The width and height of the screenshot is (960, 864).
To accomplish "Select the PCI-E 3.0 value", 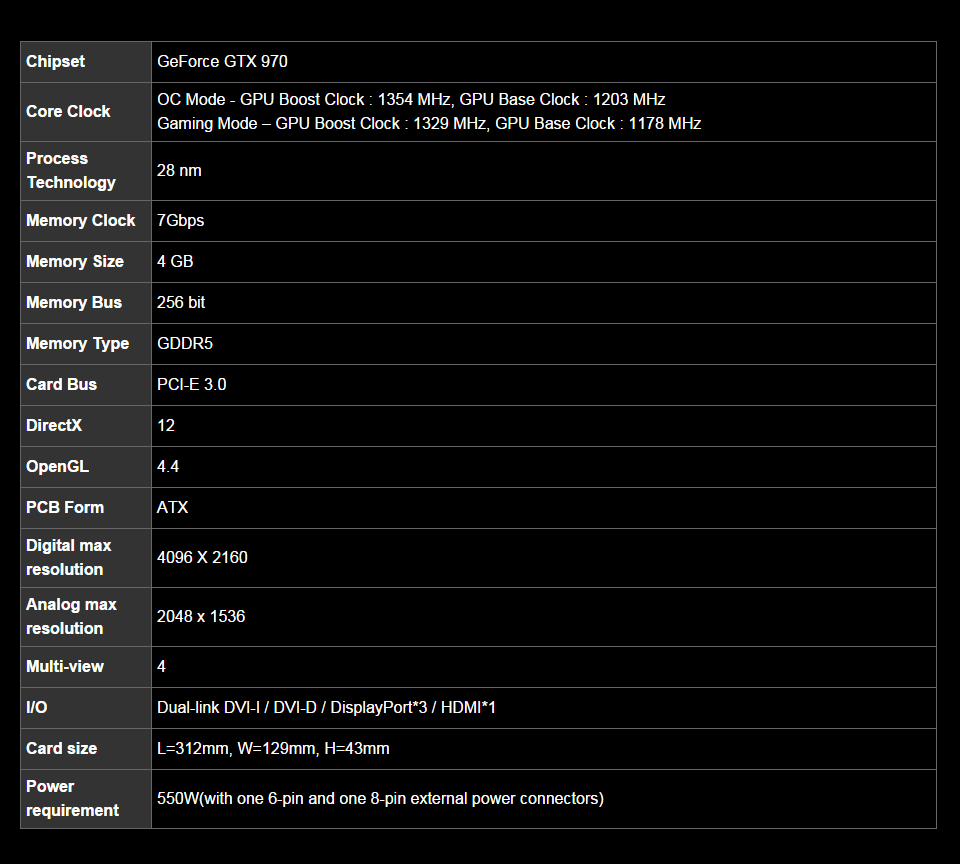I will pos(192,385).
